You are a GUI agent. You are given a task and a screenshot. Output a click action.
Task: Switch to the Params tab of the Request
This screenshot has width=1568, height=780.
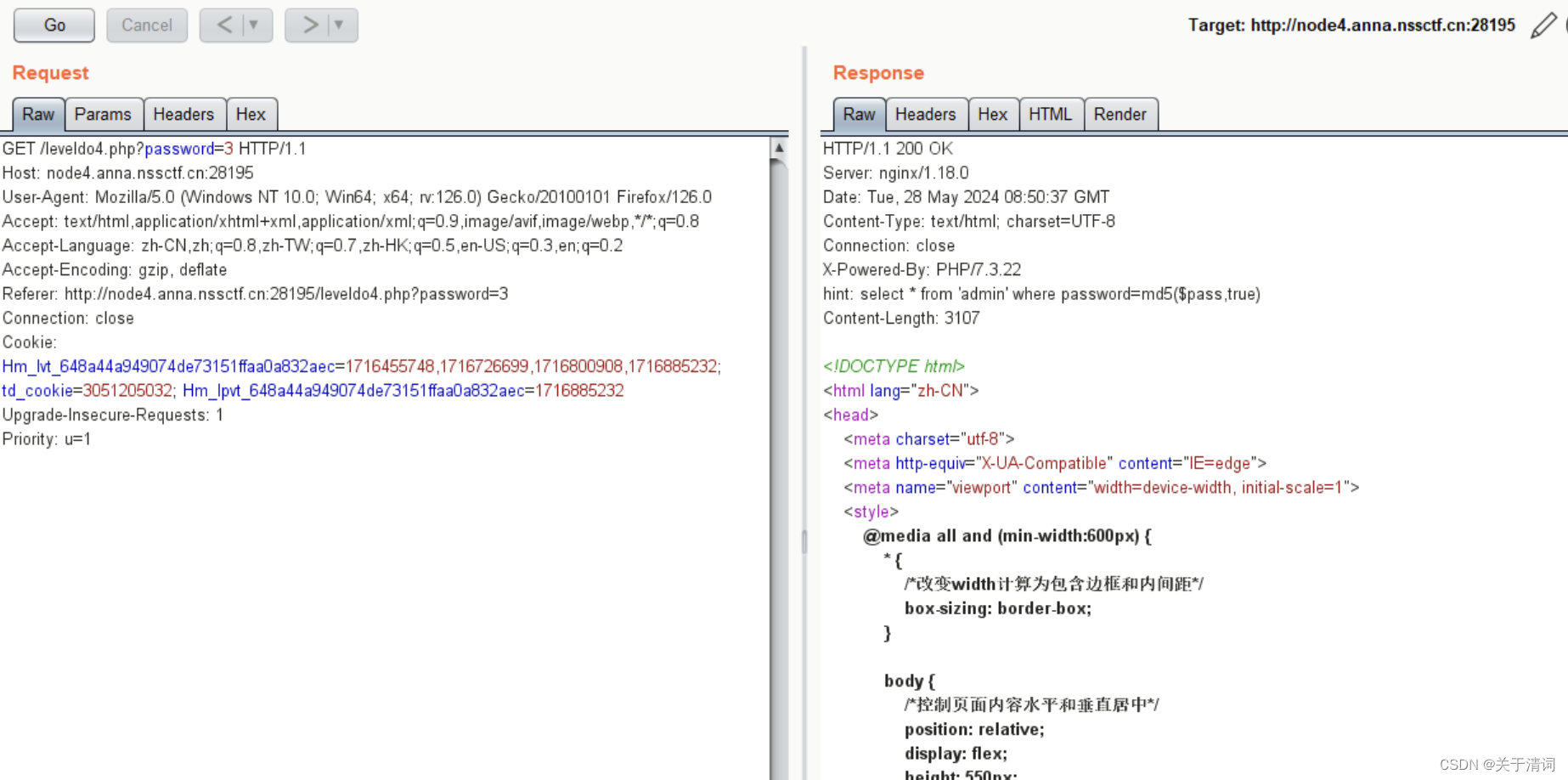click(104, 114)
